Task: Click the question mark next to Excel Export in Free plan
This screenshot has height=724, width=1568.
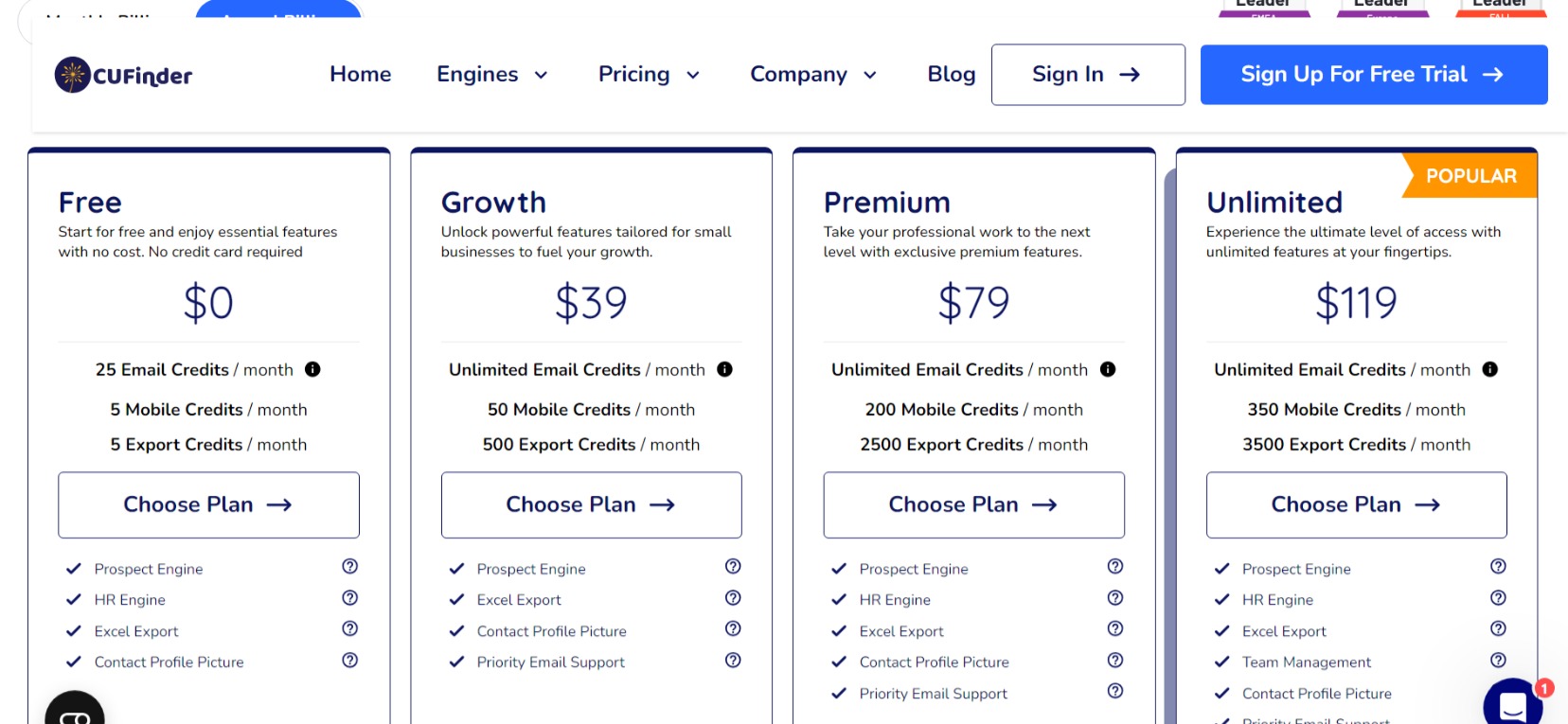Action: pyautogui.click(x=348, y=628)
